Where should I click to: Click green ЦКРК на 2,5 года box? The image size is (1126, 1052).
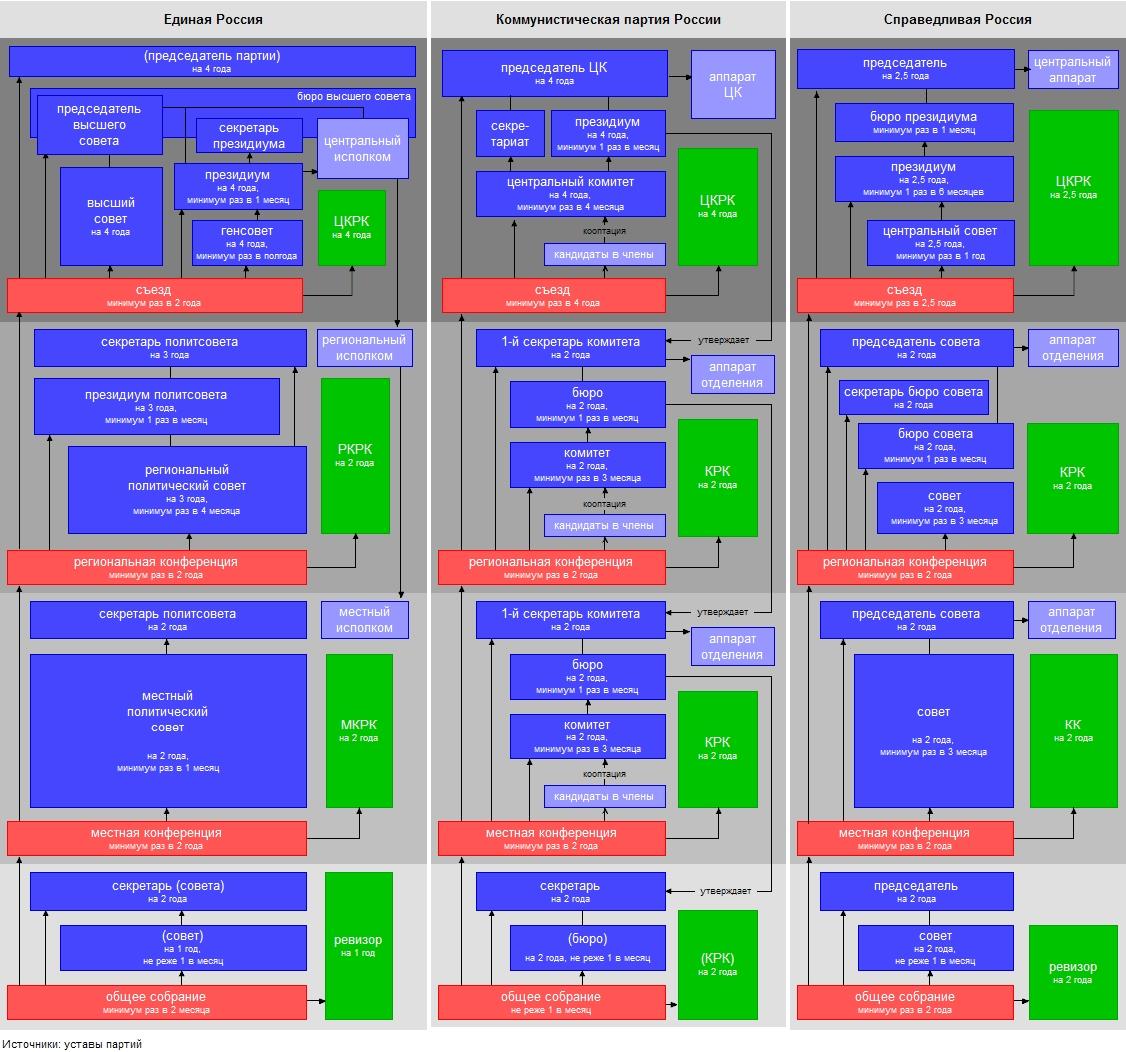click(x=1073, y=187)
